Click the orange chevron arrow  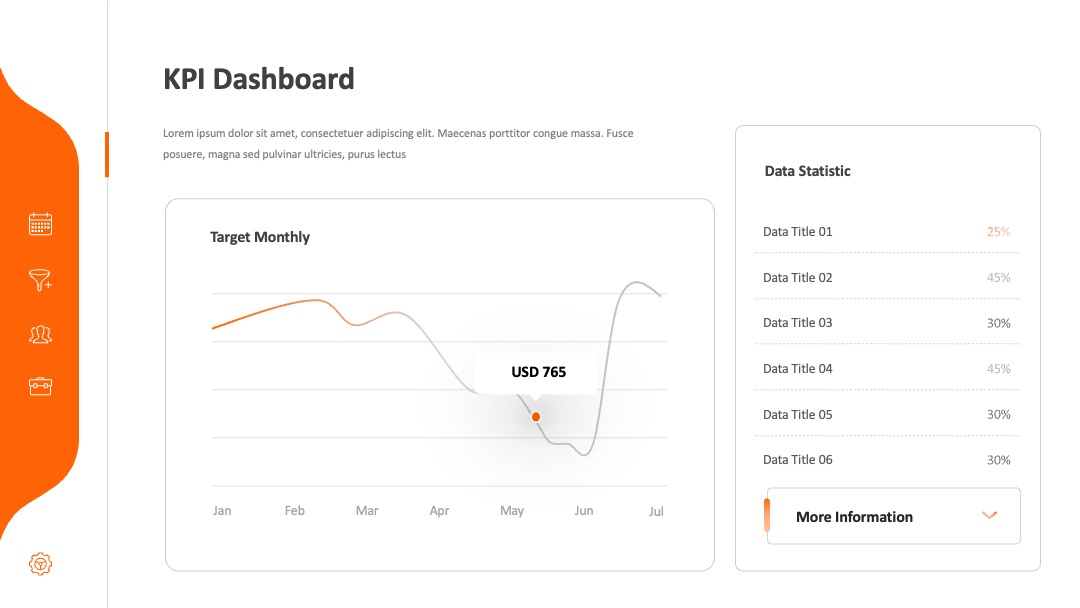(x=989, y=515)
